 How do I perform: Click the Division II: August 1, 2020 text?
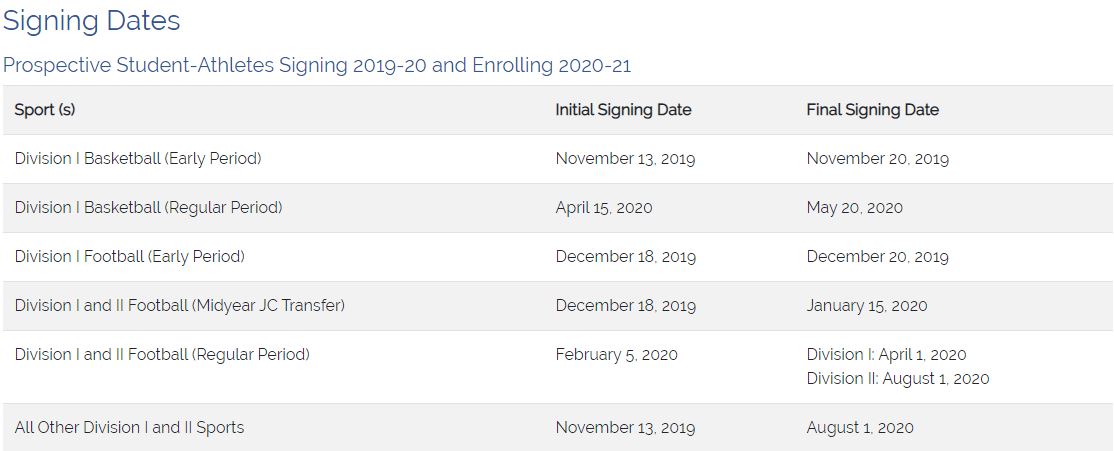click(897, 379)
